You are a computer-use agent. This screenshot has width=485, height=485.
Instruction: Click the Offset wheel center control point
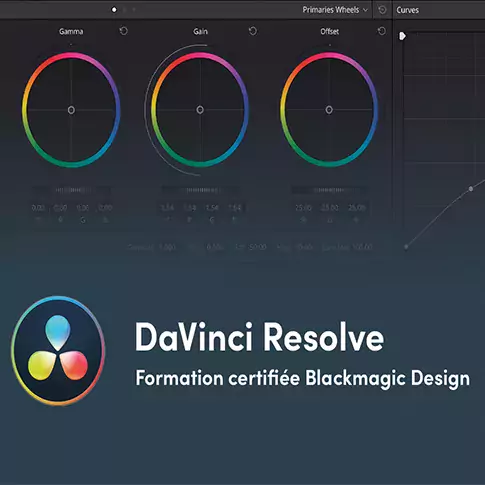click(329, 110)
